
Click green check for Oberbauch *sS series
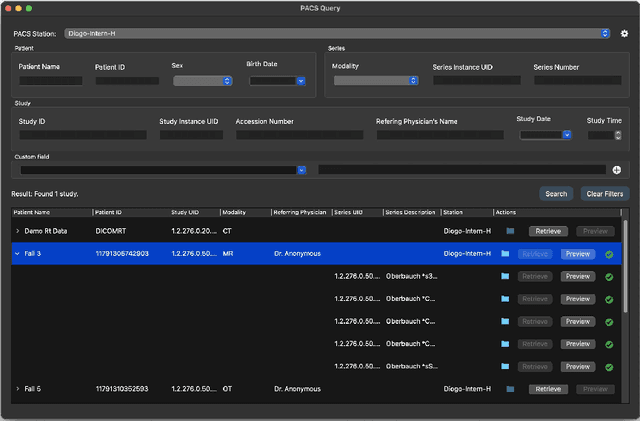pyautogui.click(x=609, y=367)
